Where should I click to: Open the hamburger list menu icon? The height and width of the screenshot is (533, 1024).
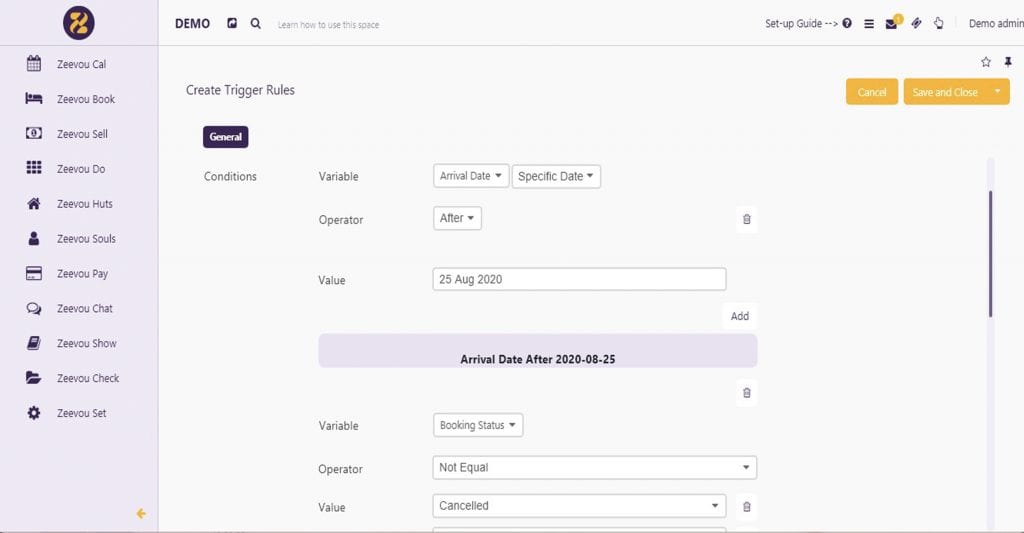click(869, 24)
